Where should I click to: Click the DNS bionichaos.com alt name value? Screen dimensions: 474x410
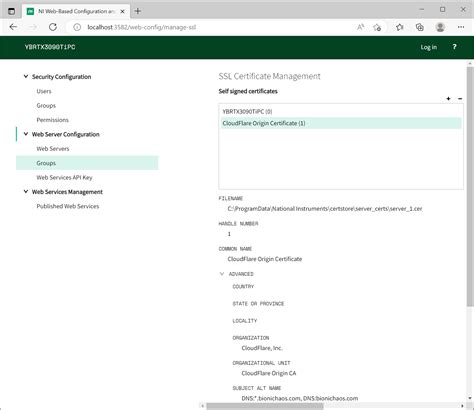click(300, 398)
